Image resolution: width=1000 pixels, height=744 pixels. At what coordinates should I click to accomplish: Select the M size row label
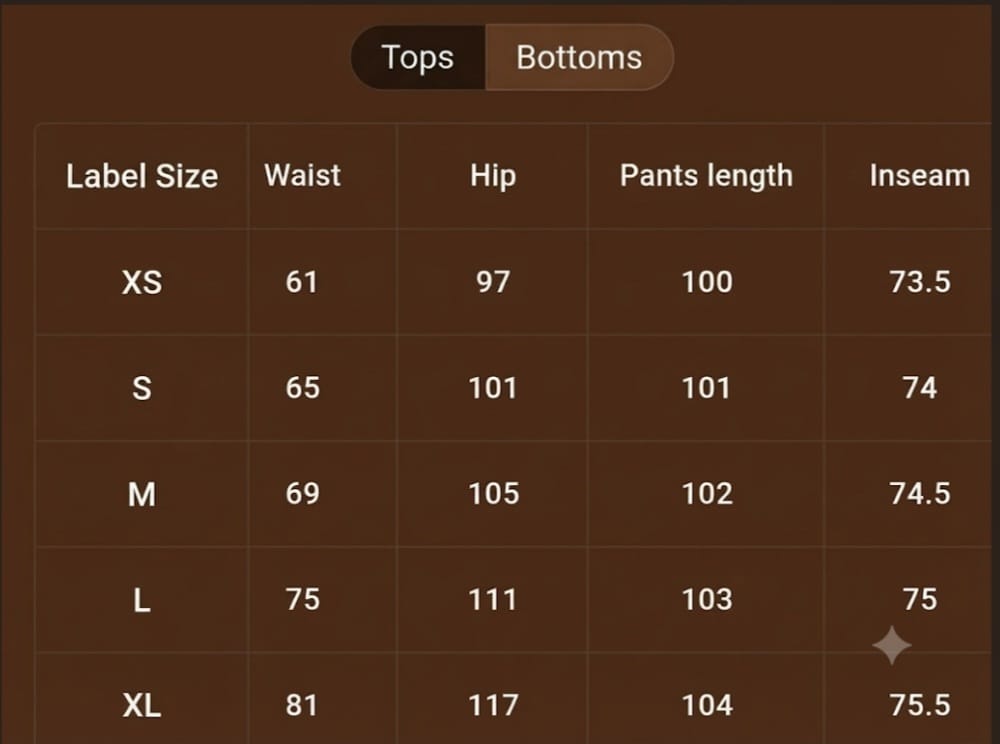coord(142,494)
